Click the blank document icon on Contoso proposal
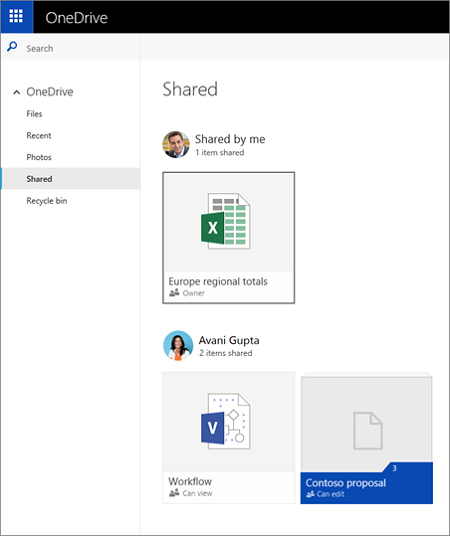This screenshot has width=450, height=536. 368,431
